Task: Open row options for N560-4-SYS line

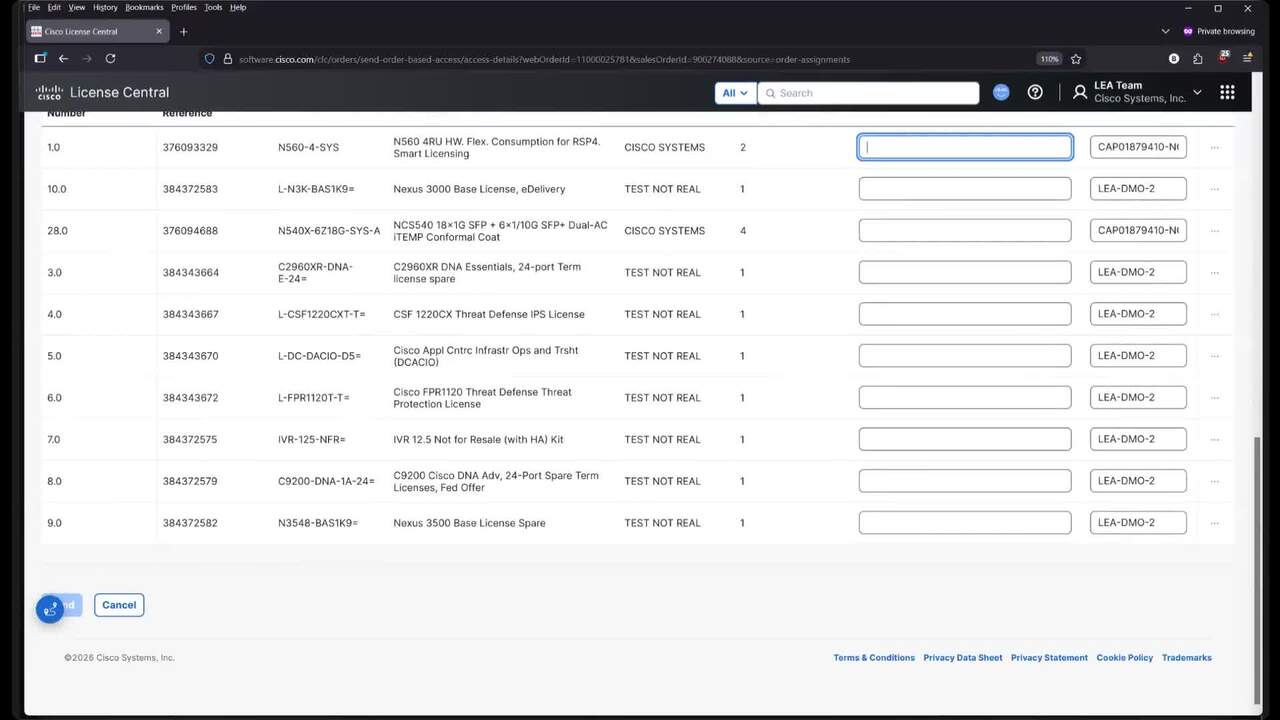Action: pyautogui.click(x=1214, y=148)
